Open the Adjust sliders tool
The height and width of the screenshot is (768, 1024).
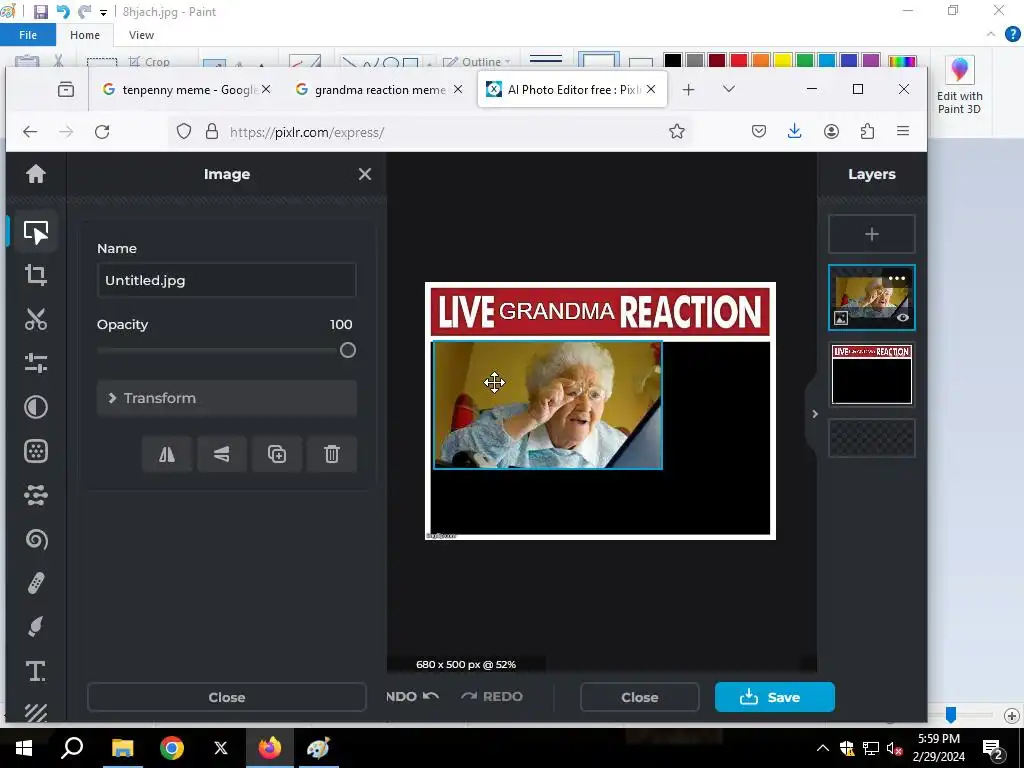(x=36, y=363)
